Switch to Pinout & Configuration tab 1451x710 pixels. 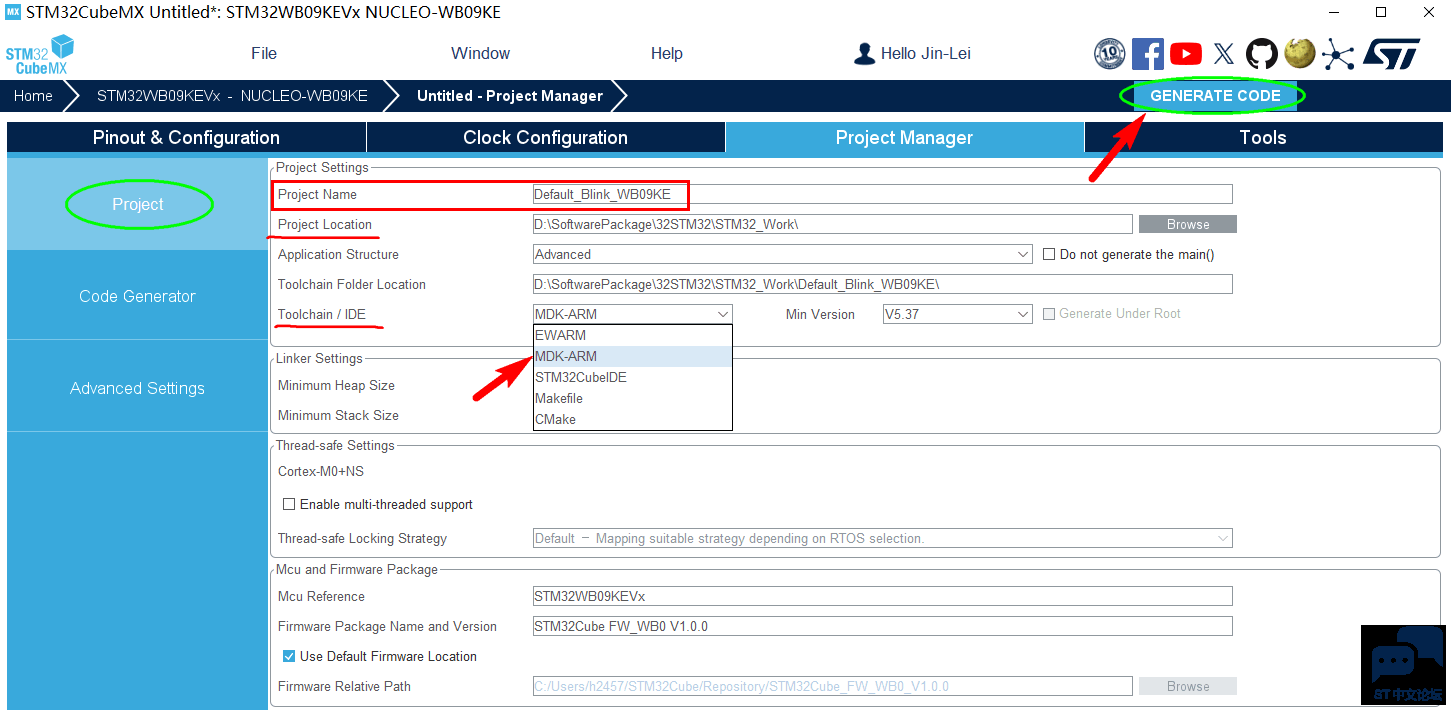186,137
